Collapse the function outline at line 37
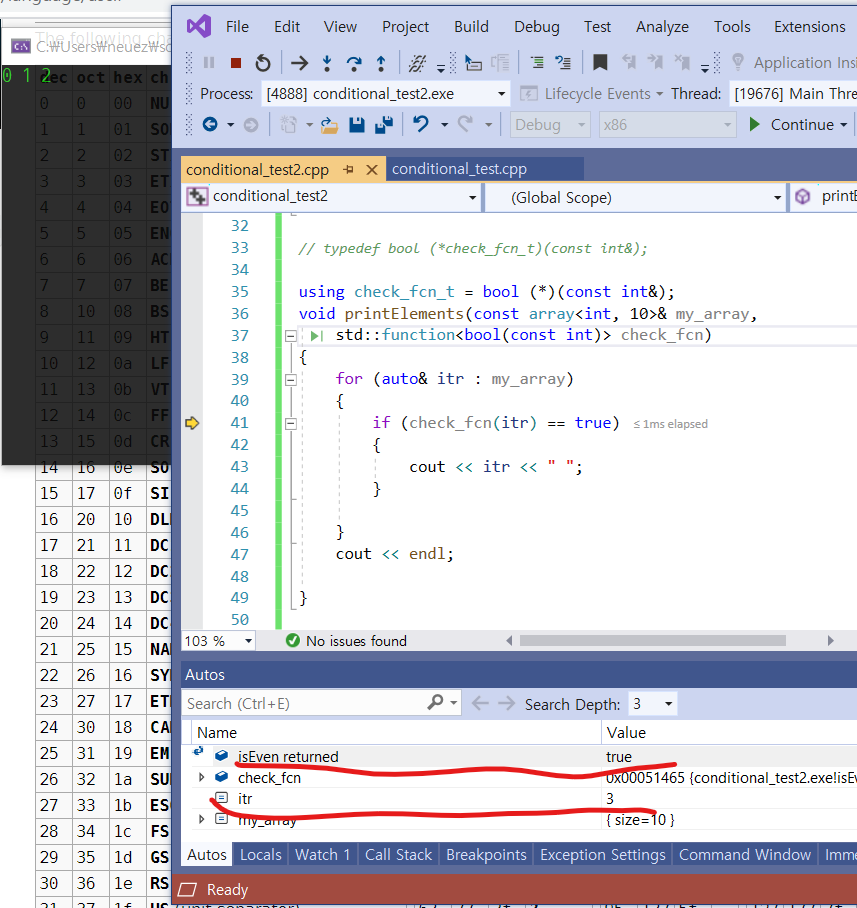857x908 pixels. [291, 335]
